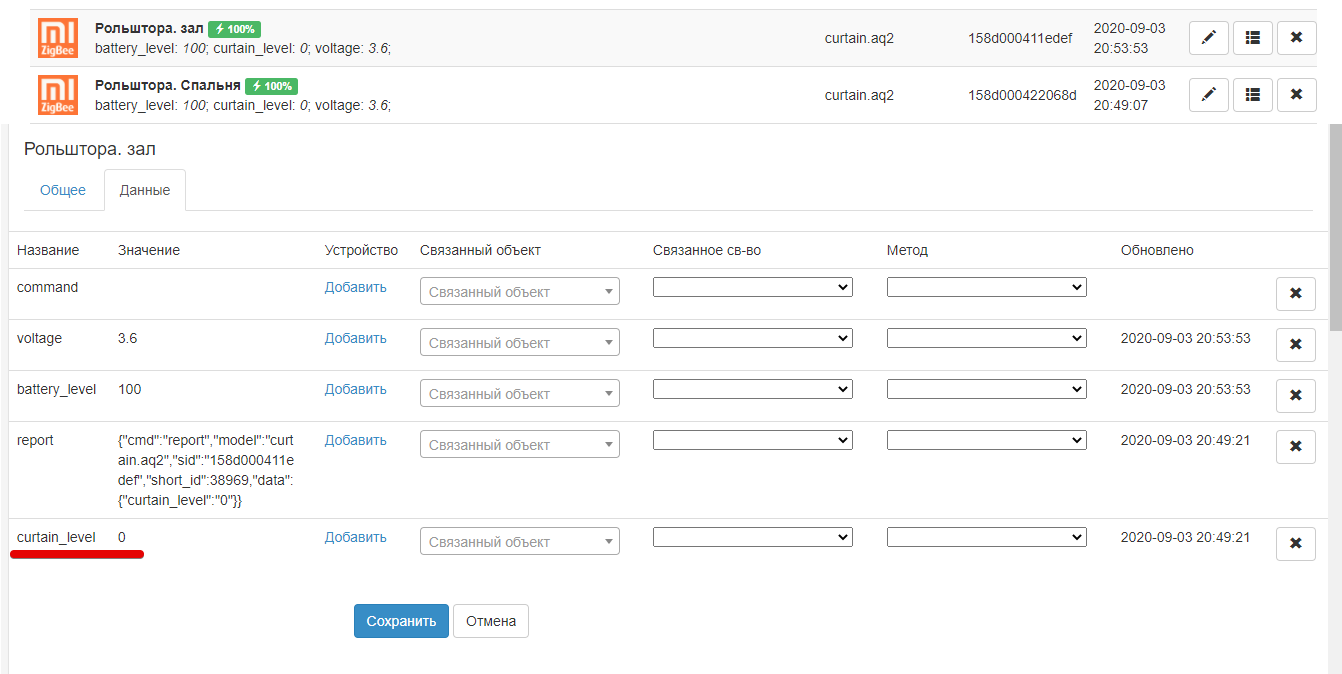Viewport: 1342px width, 674px height.
Task: Open the Связанный объект dropdown for command
Action: point(519,292)
